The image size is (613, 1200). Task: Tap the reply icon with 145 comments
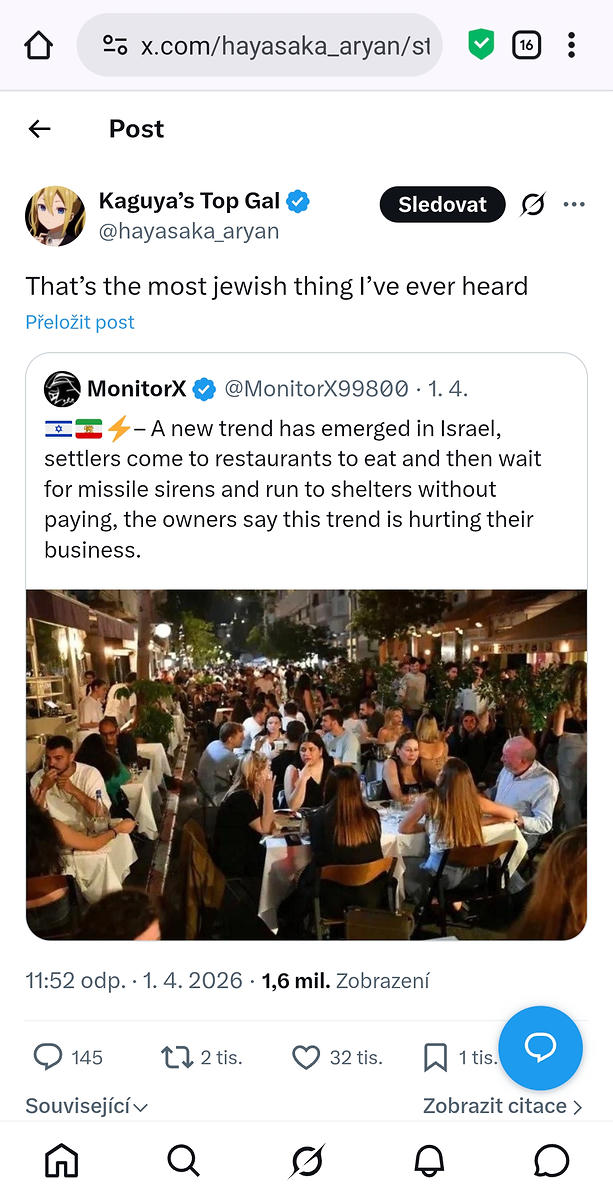tap(48, 1057)
